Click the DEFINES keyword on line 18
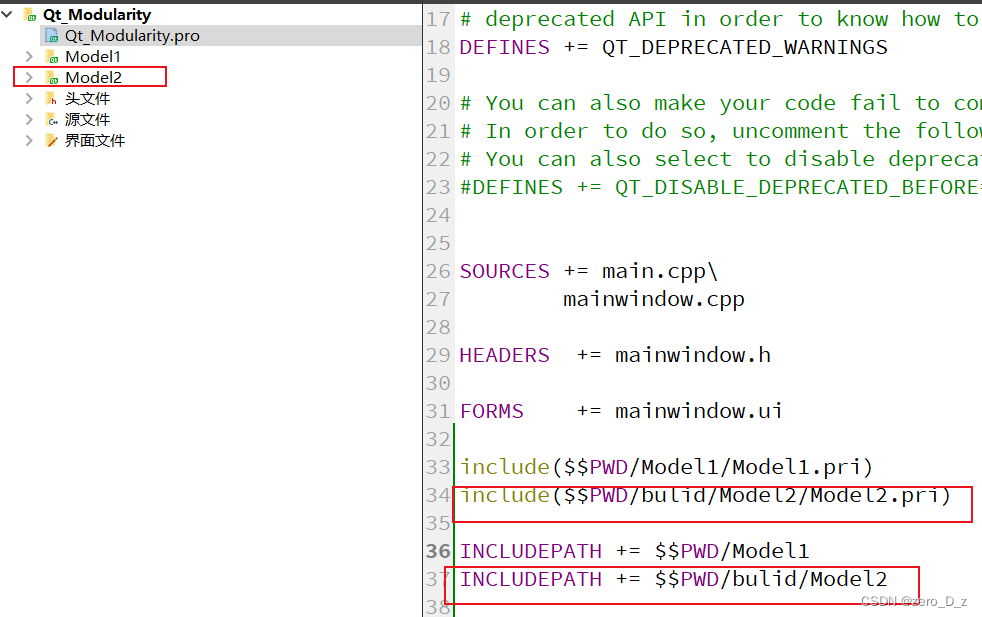Image resolution: width=982 pixels, height=617 pixels. point(505,47)
